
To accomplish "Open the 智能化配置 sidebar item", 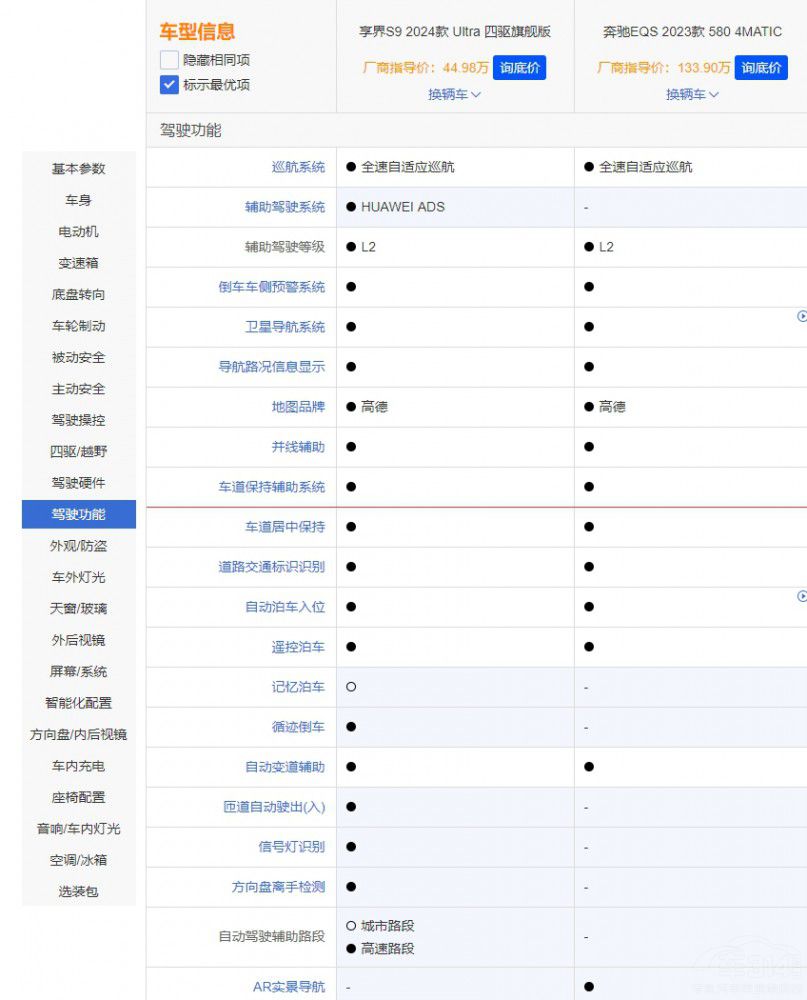I will [x=77, y=703].
